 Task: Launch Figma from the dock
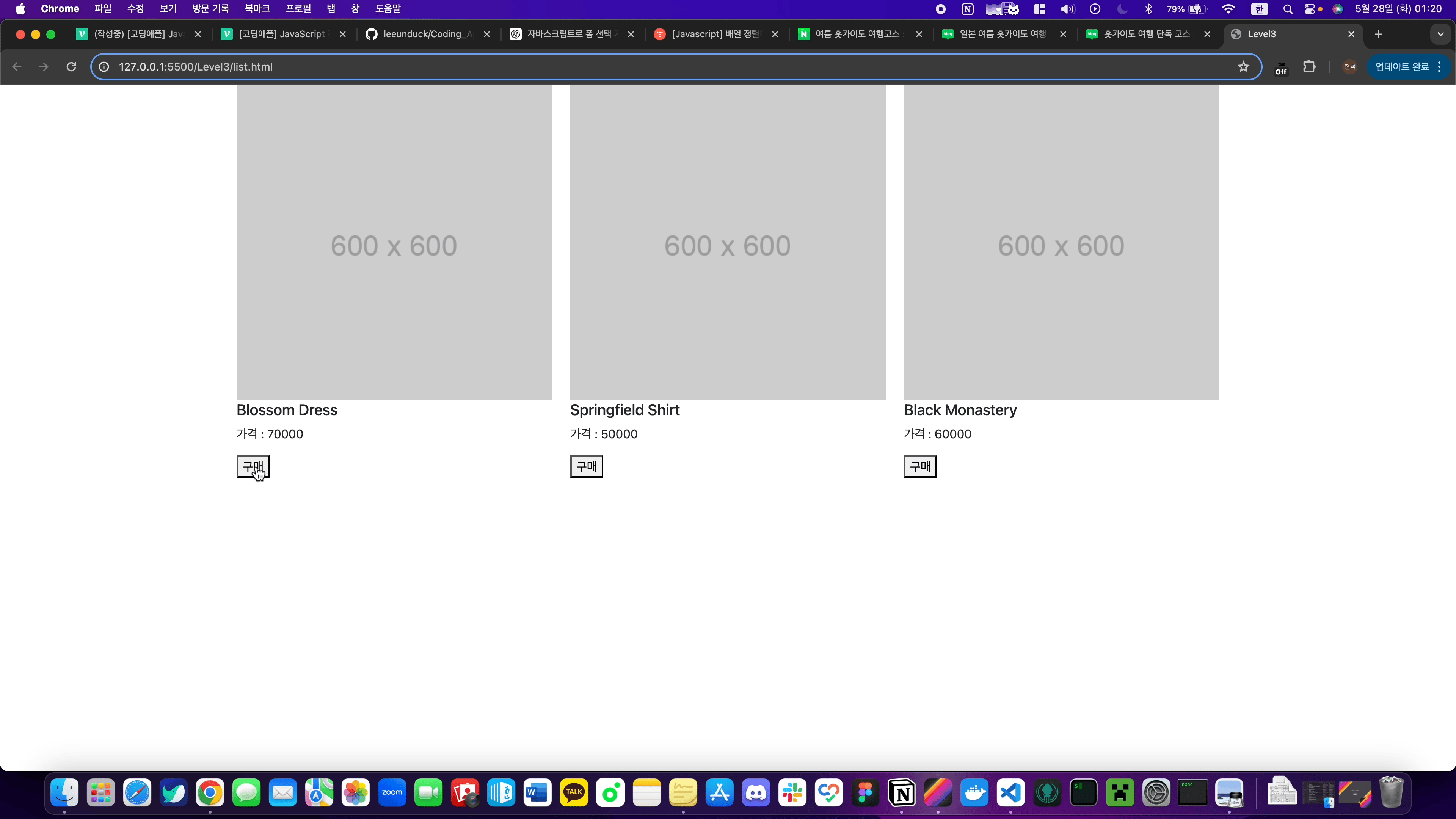865,793
